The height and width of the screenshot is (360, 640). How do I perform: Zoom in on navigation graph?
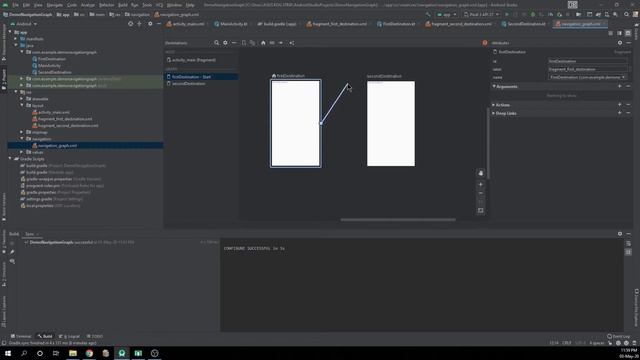click(481, 184)
